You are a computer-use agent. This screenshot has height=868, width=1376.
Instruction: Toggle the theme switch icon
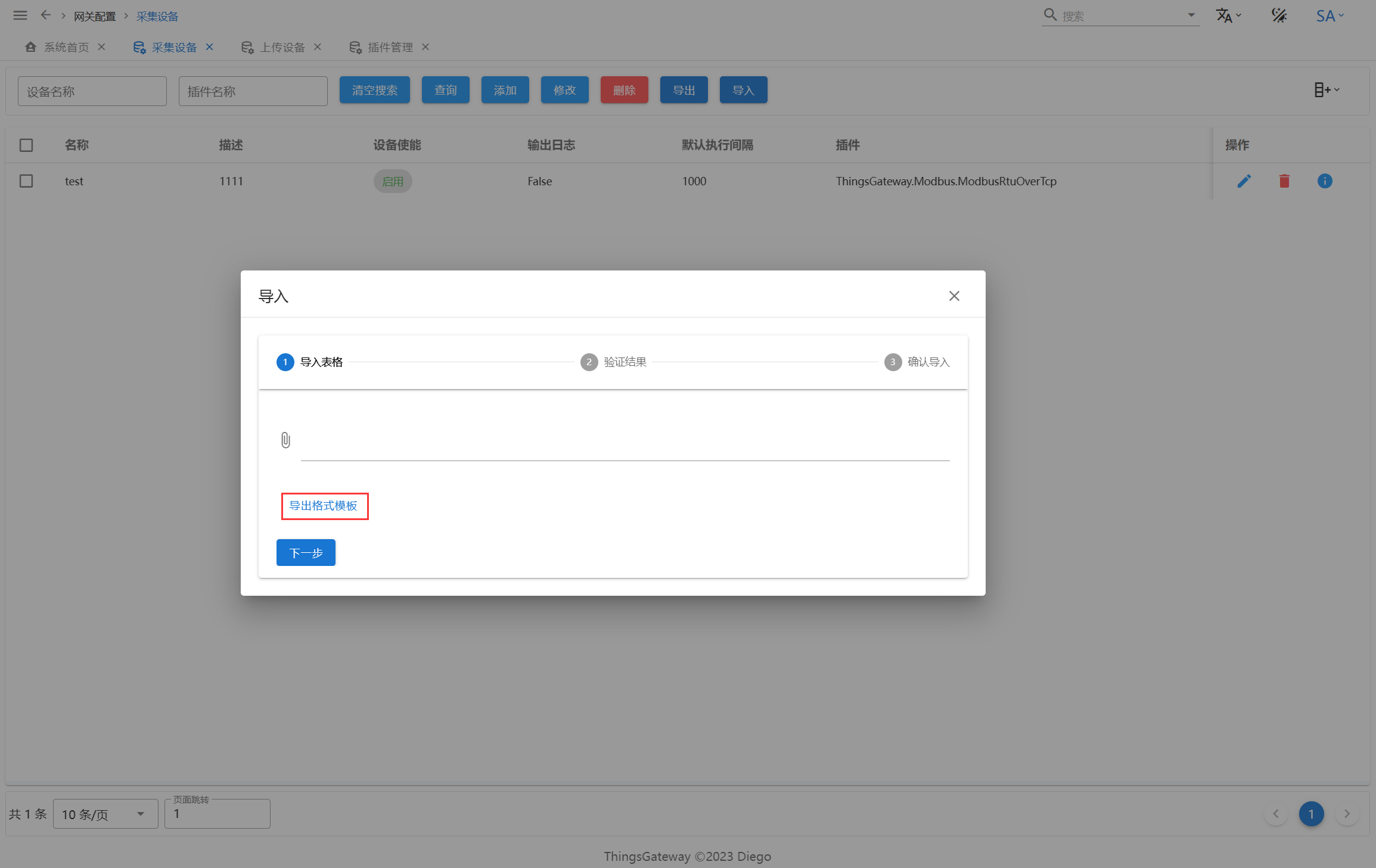(x=1279, y=15)
